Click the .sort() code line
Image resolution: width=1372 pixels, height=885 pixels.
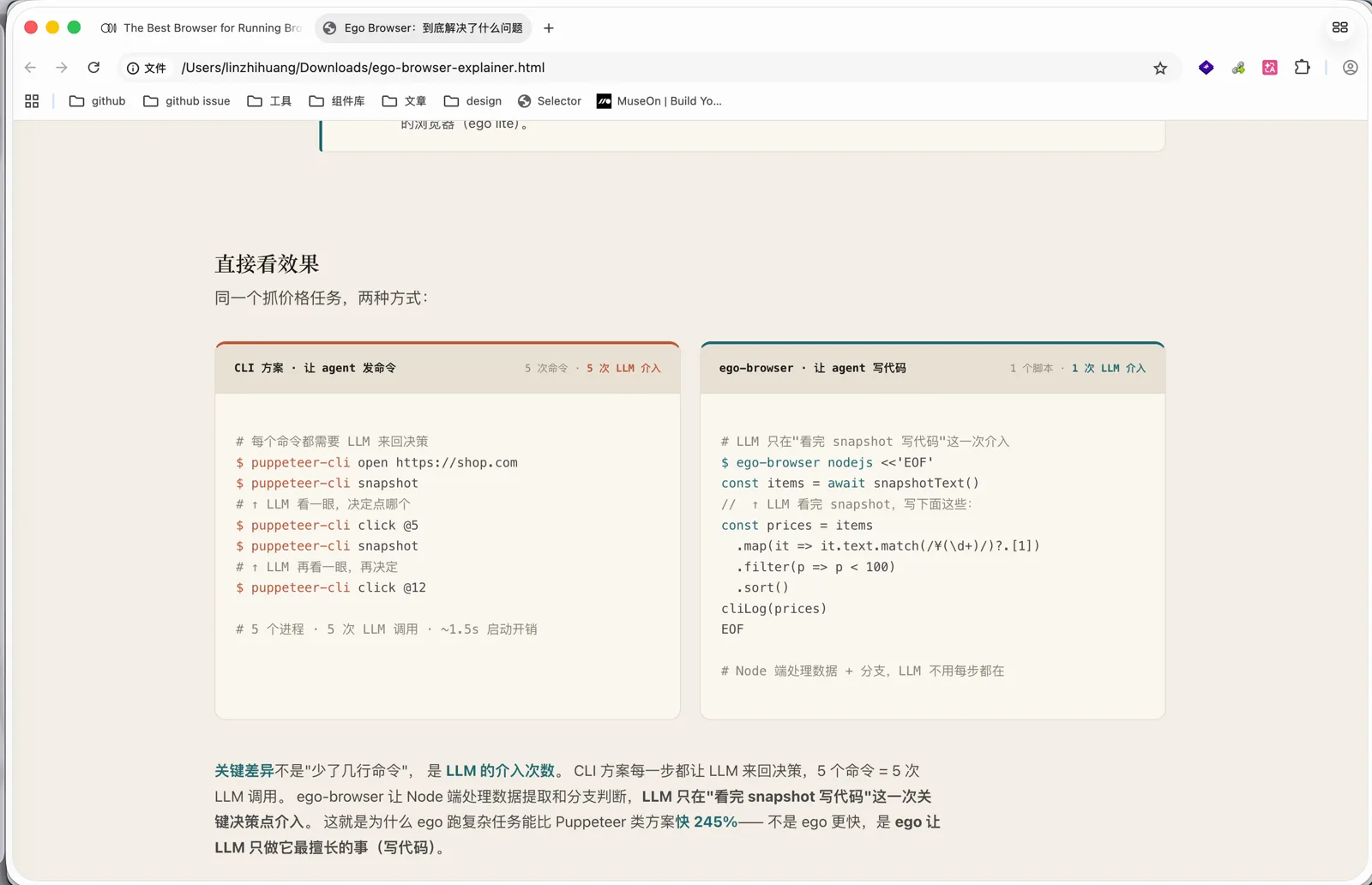point(761,587)
